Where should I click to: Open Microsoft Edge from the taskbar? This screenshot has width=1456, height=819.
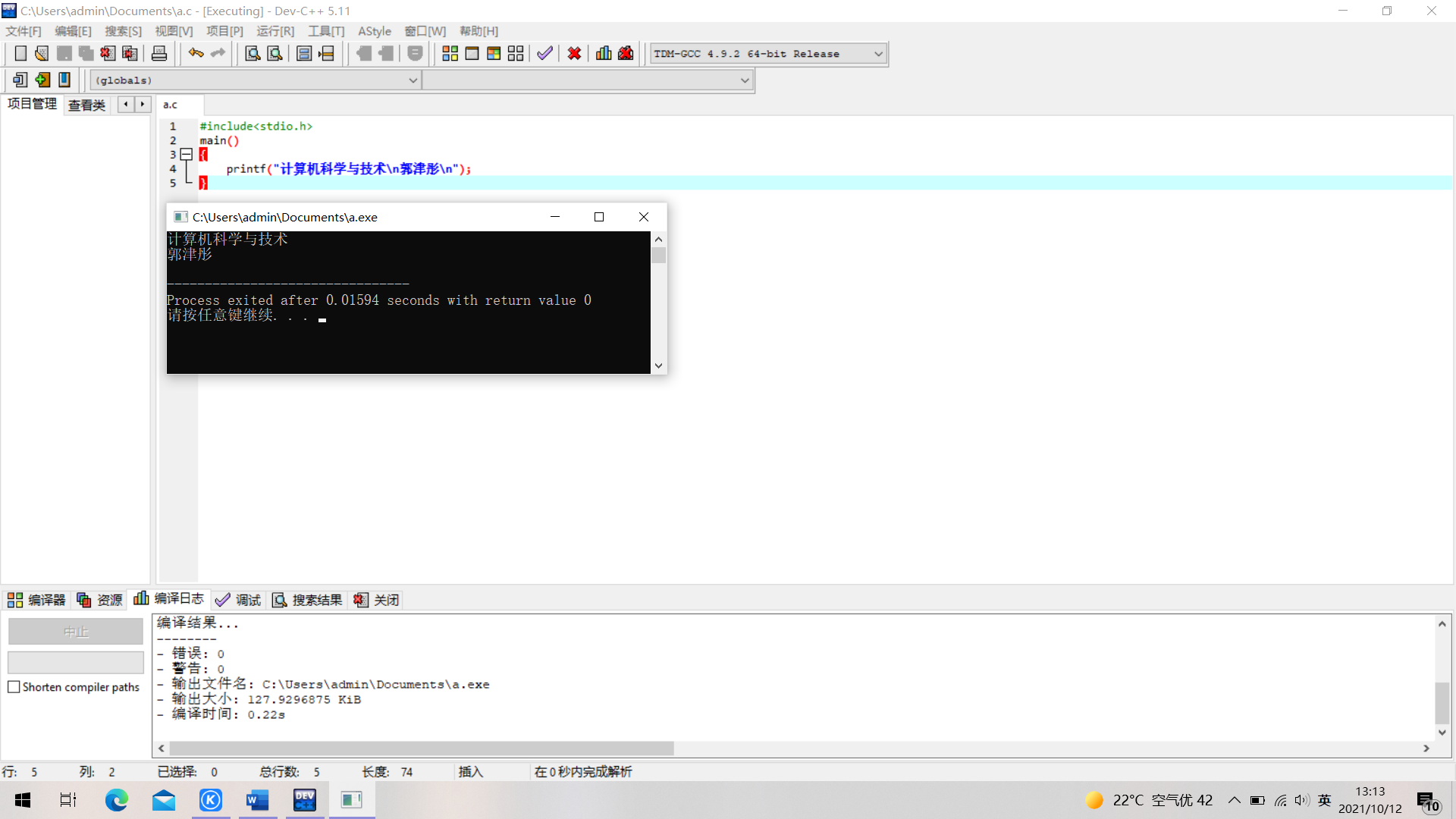(117, 800)
